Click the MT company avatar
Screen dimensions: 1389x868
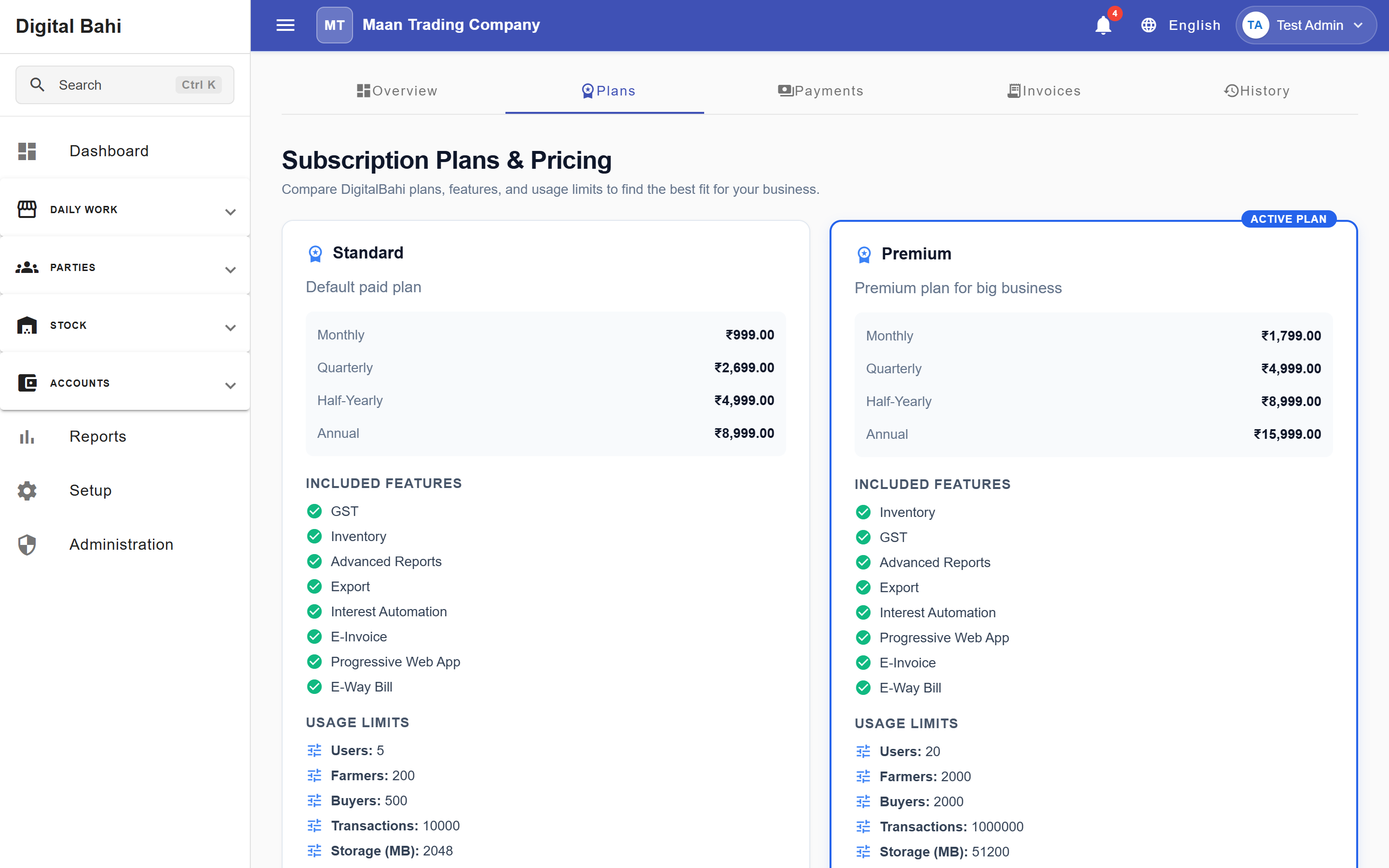[334, 25]
